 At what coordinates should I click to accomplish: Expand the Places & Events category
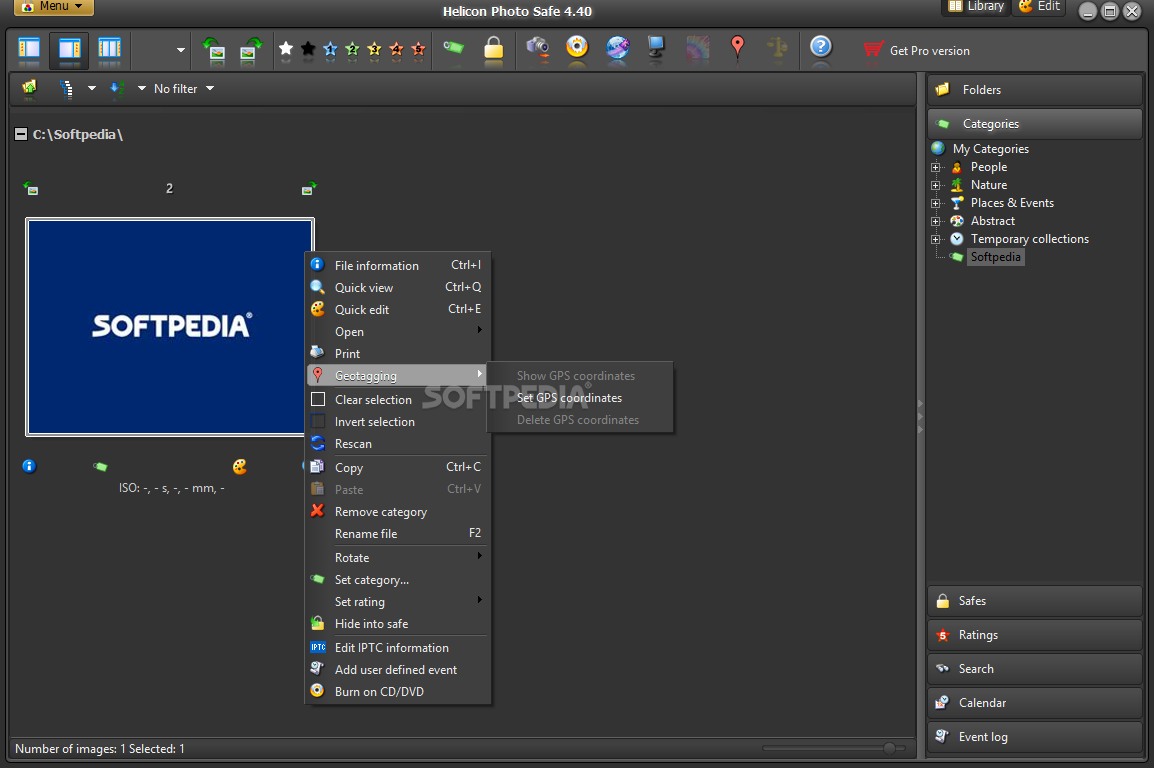pos(935,203)
